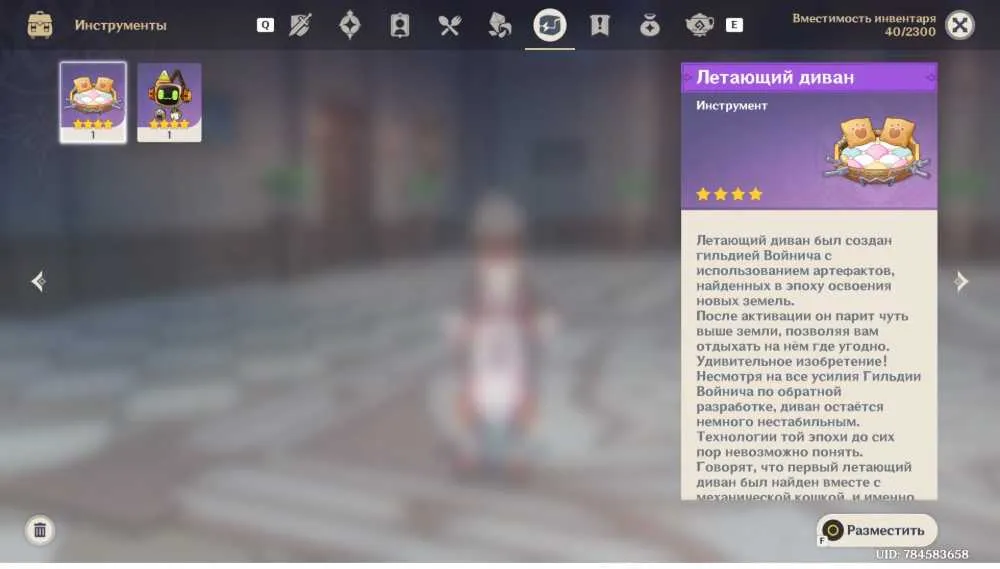Click the backpack inventory icon

(x=40, y=25)
